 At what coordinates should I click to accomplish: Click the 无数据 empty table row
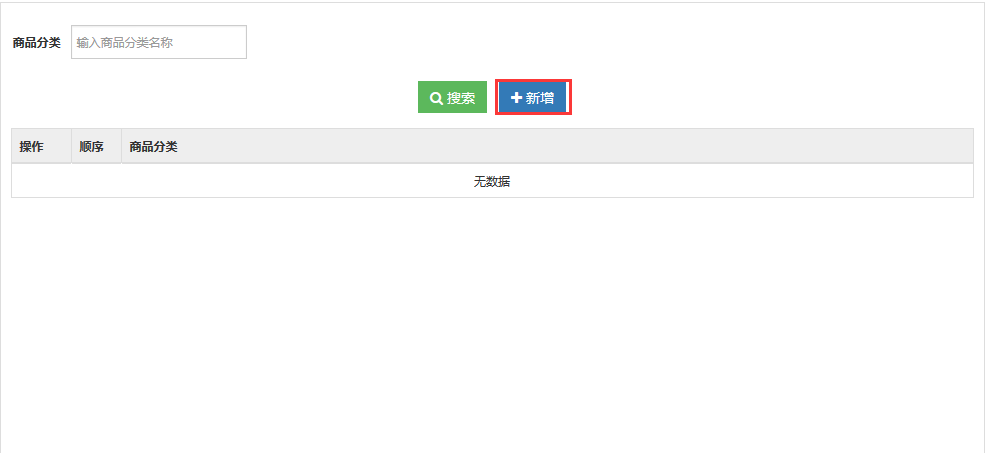(492, 181)
